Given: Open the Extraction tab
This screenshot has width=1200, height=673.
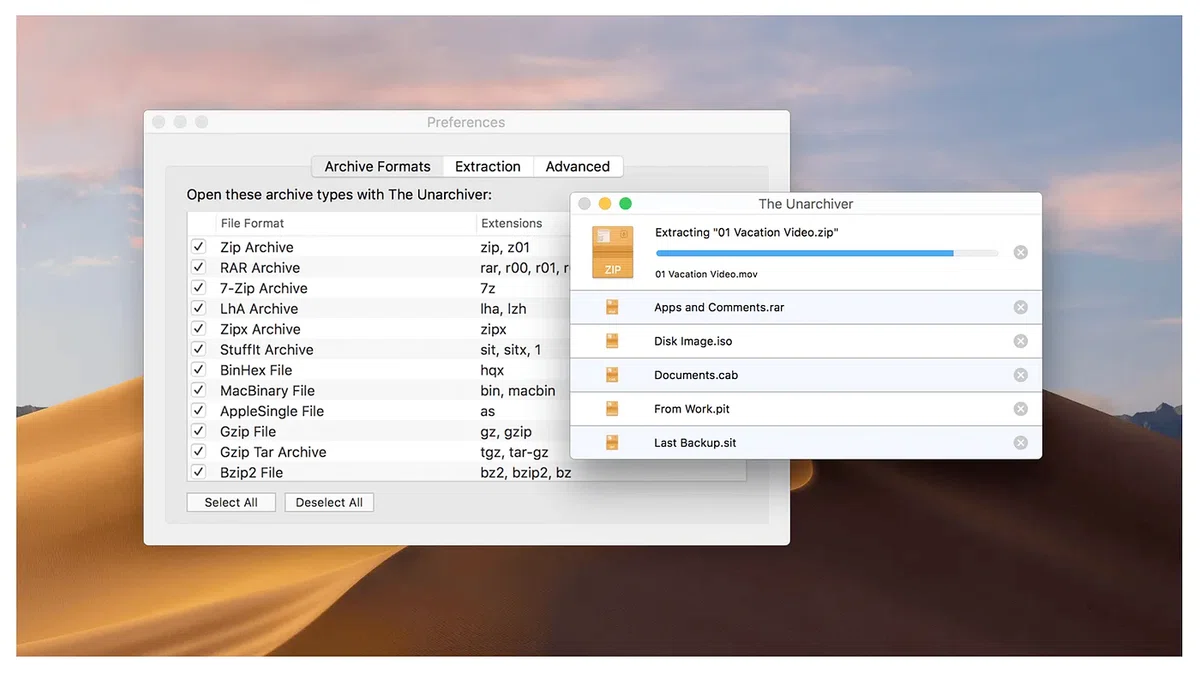Looking at the screenshot, I should [x=488, y=167].
